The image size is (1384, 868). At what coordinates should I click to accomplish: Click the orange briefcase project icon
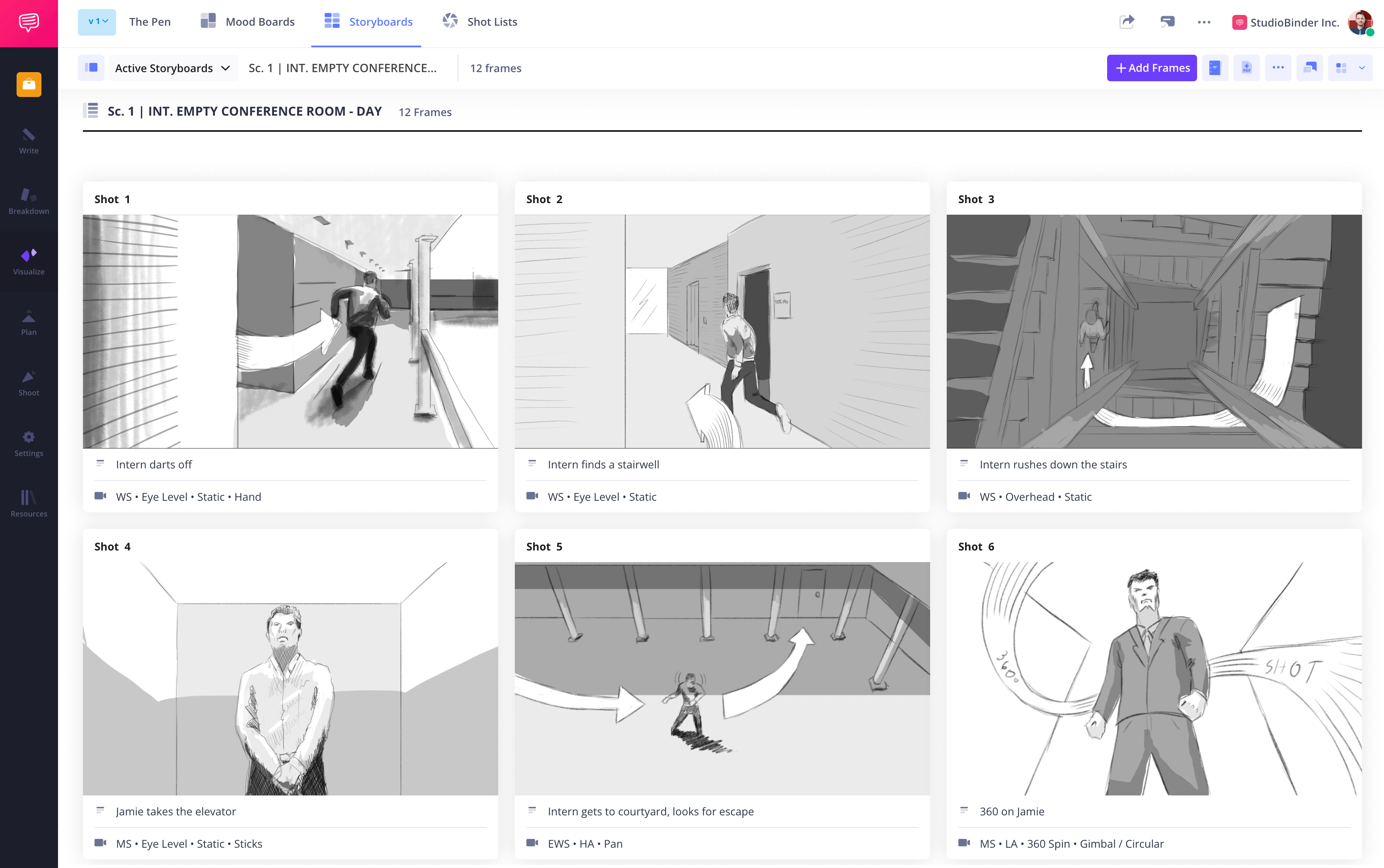[29, 85]
